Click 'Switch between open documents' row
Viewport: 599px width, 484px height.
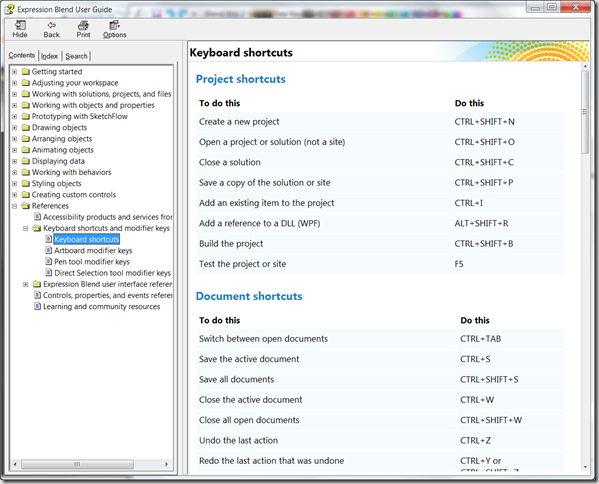pos(380,339)
